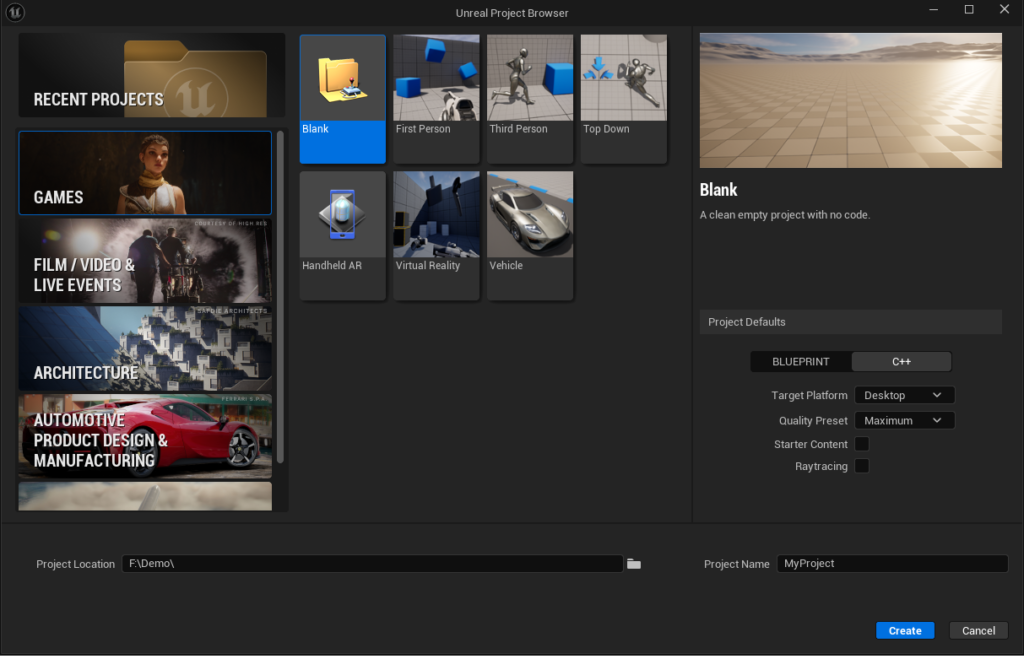Choose the Handheld AR template
Screen dimensions: 1024x659
point(342,234)
